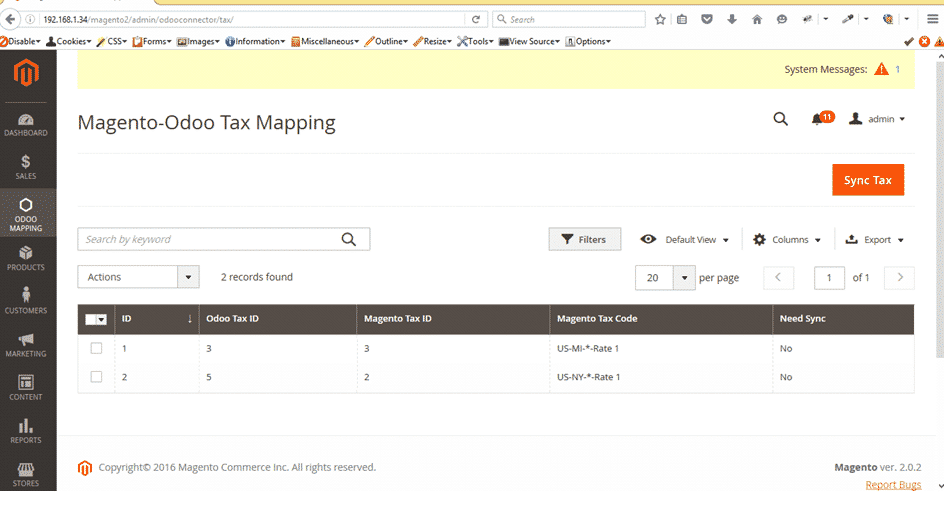
Task: Reload the page with the refresh icon
Action: tap(476, 19)
